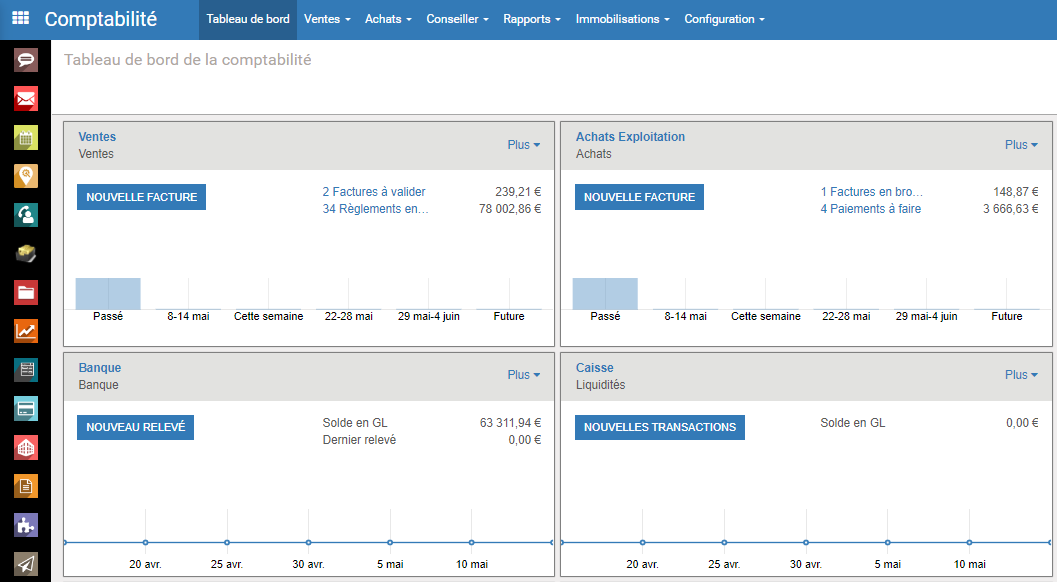Click Nouvelle Facture in Ventes card
This screenshot has width=1057, height=582.
(142, 197)
